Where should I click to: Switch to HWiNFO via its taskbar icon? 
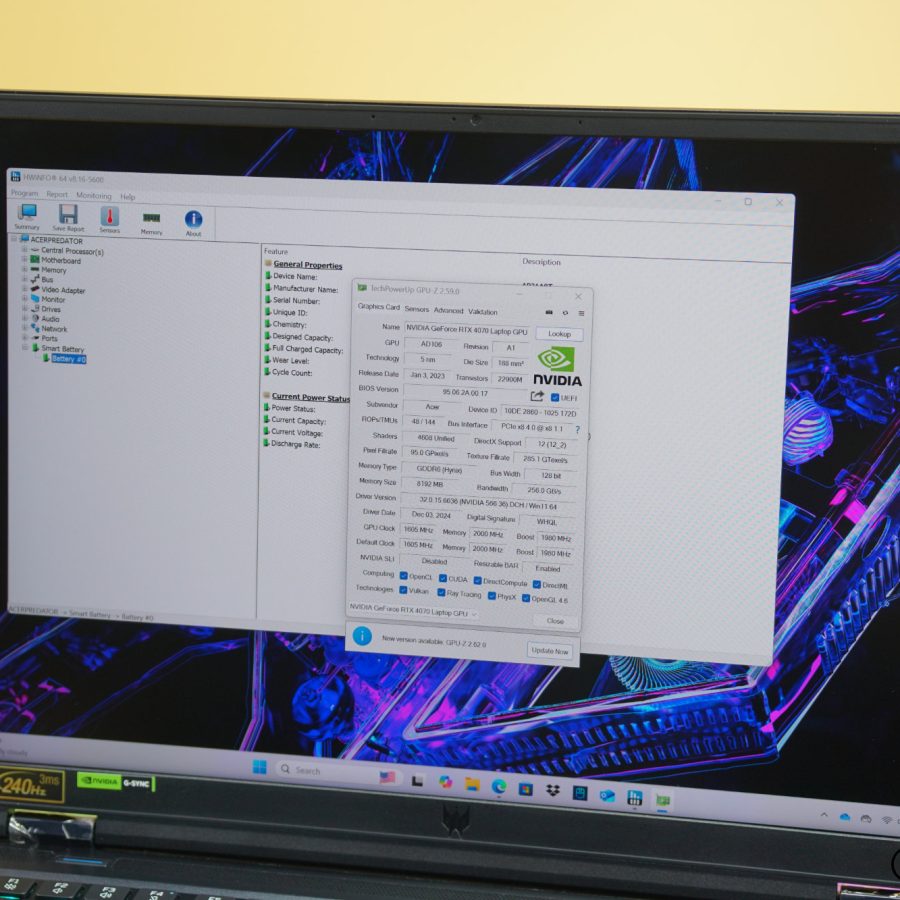click(x=634, y=797)
